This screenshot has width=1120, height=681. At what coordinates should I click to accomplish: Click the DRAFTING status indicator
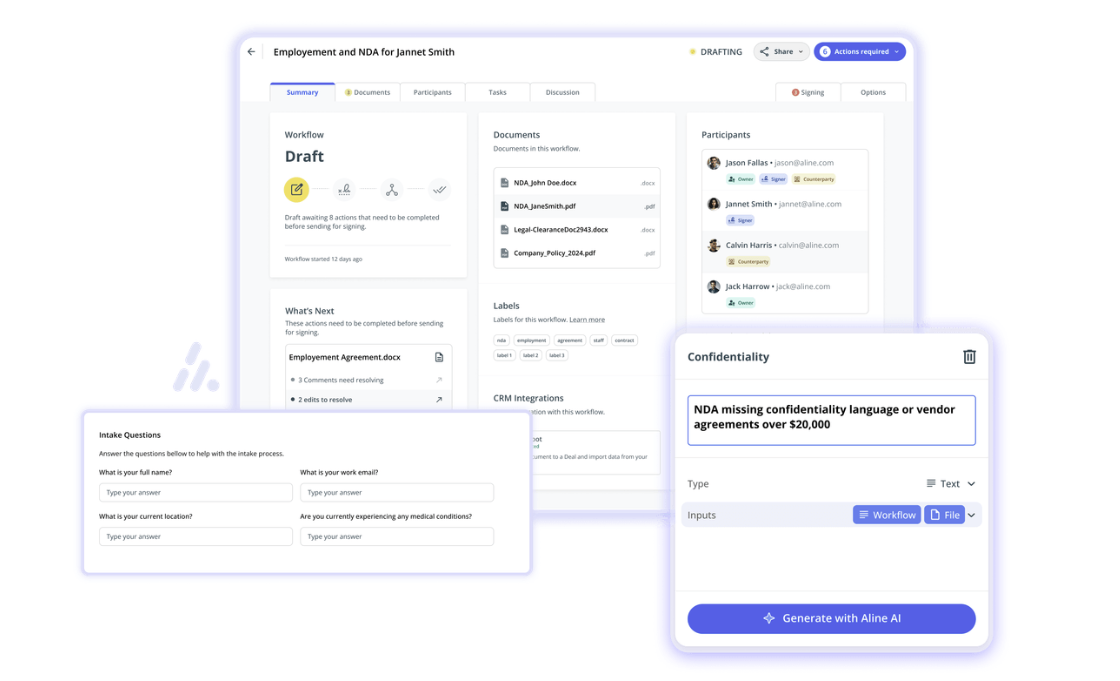[x=716, y=52]
